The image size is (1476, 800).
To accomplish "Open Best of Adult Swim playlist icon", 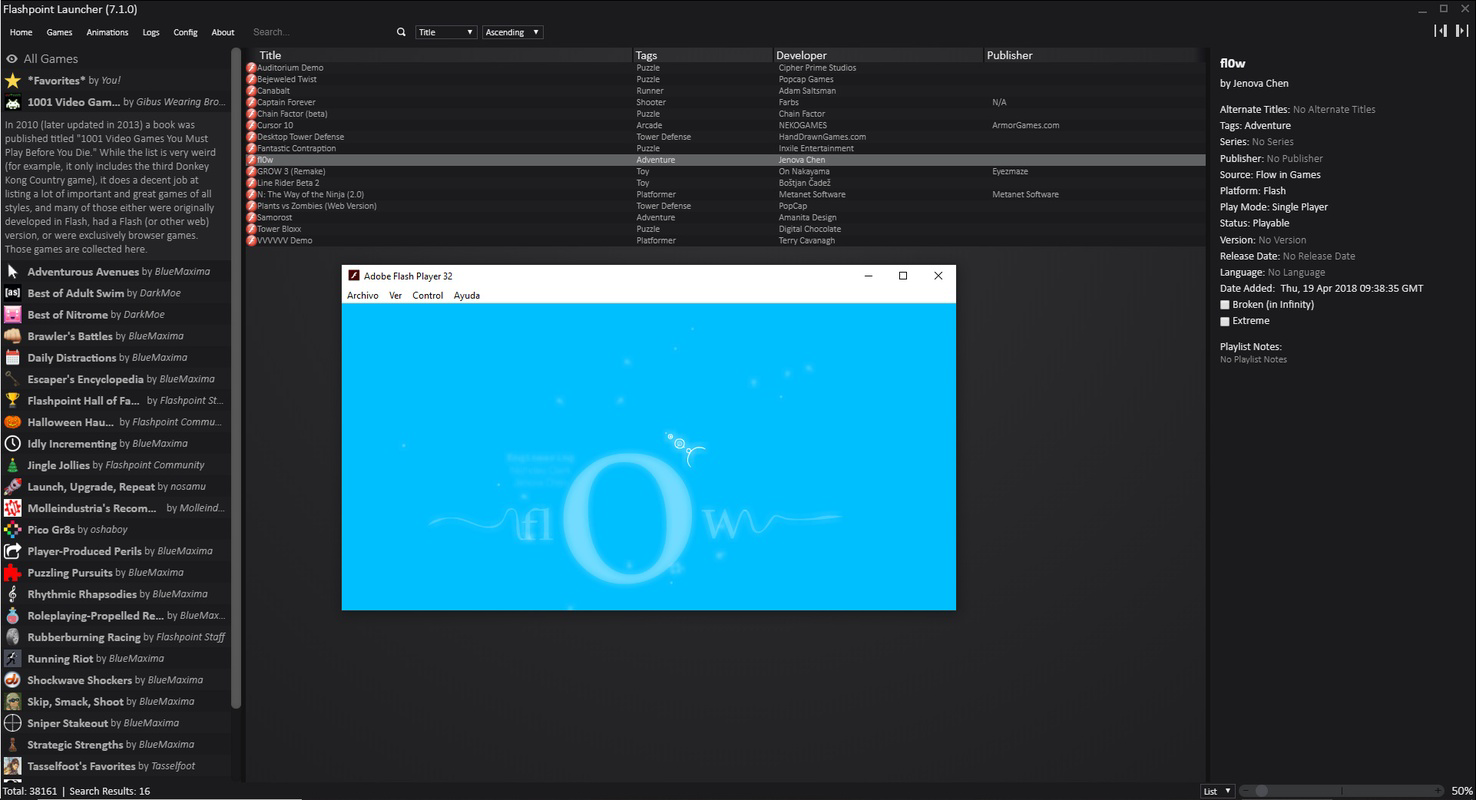I will coord(12,293).
